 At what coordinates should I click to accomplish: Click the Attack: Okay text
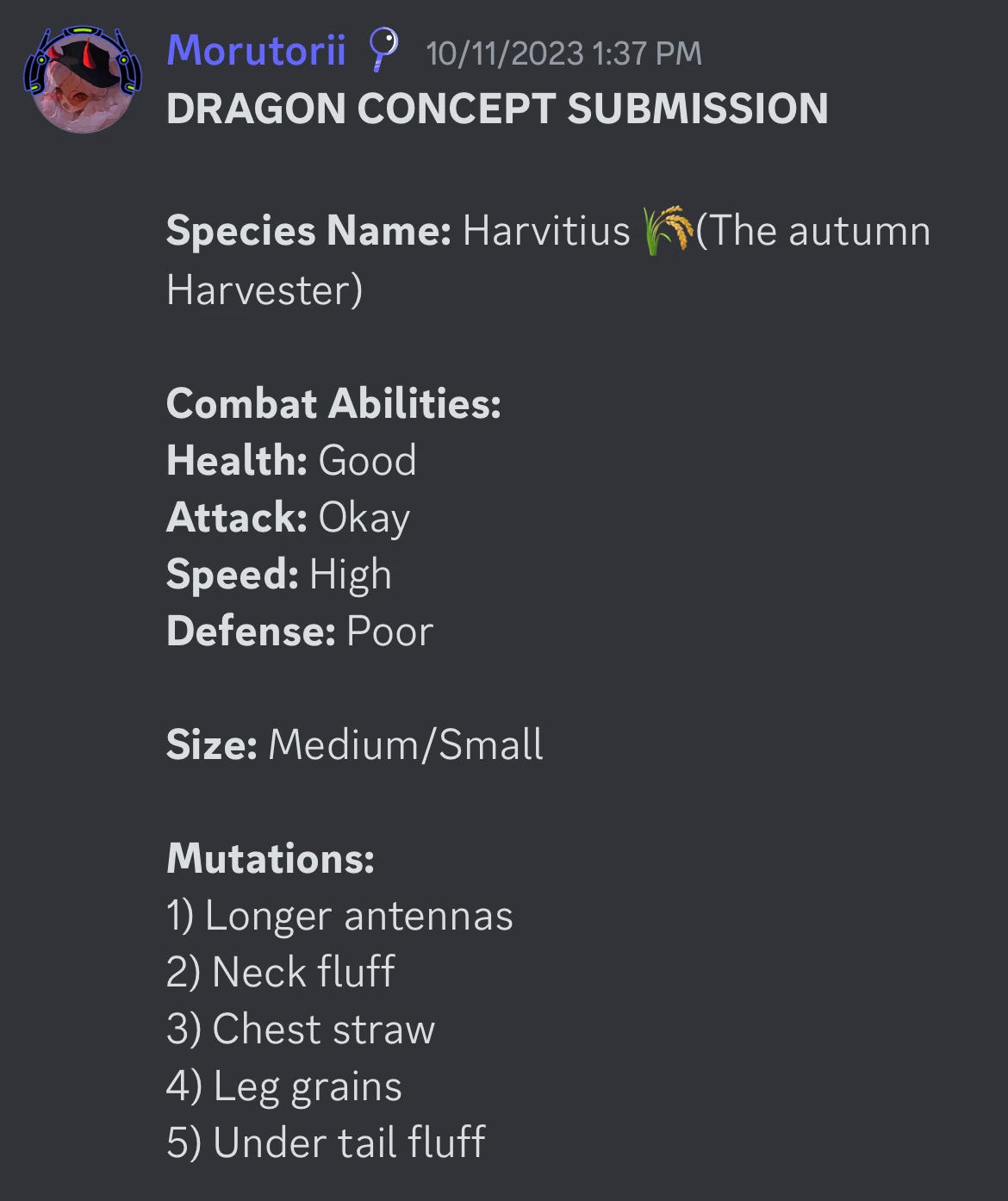click(x=289, y=517)
